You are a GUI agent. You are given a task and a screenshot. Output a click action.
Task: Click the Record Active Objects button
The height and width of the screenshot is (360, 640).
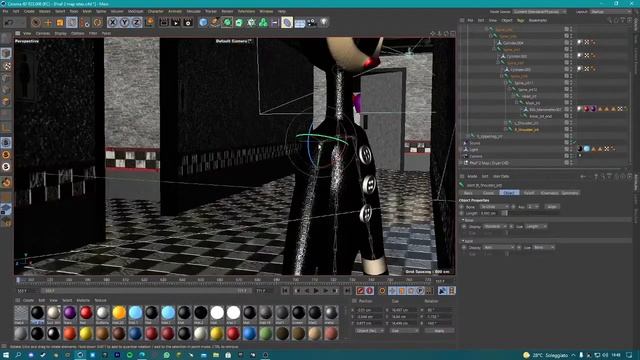360,291
